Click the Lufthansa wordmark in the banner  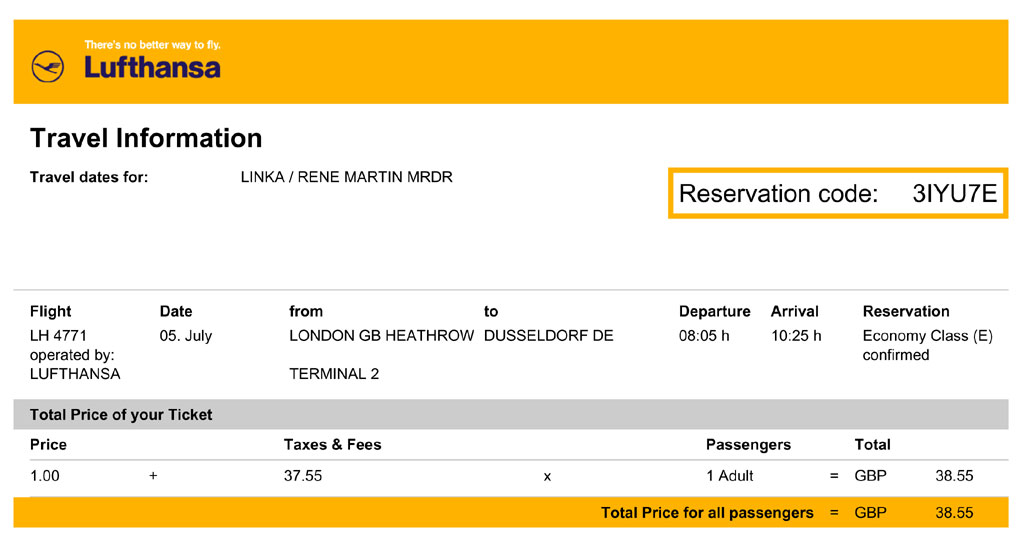pyautogui.click(x=152, y=68)
